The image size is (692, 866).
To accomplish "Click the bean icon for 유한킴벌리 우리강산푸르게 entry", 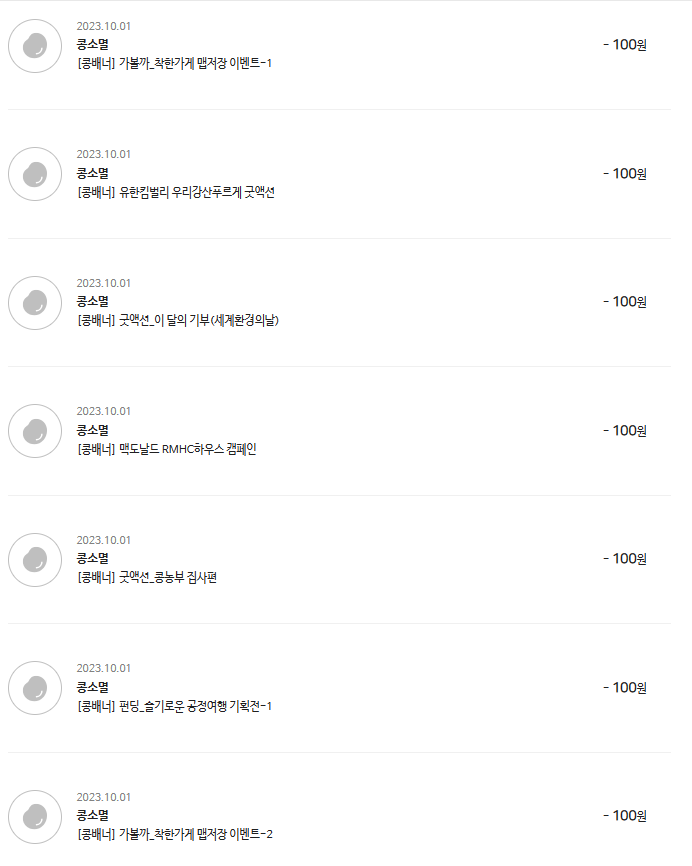I will (x=35, y=174).
